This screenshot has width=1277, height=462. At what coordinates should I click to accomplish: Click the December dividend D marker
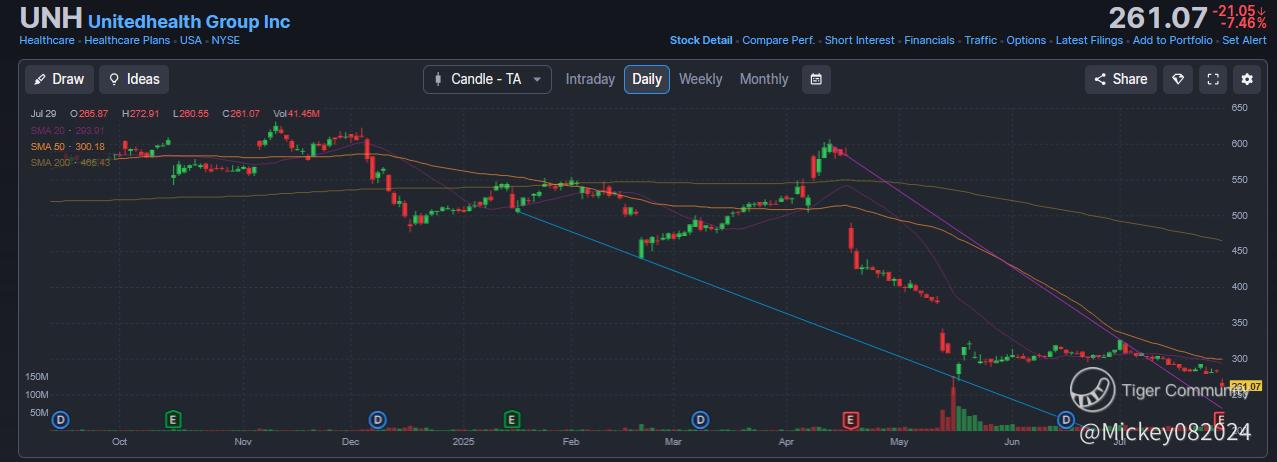pos(379,419)
